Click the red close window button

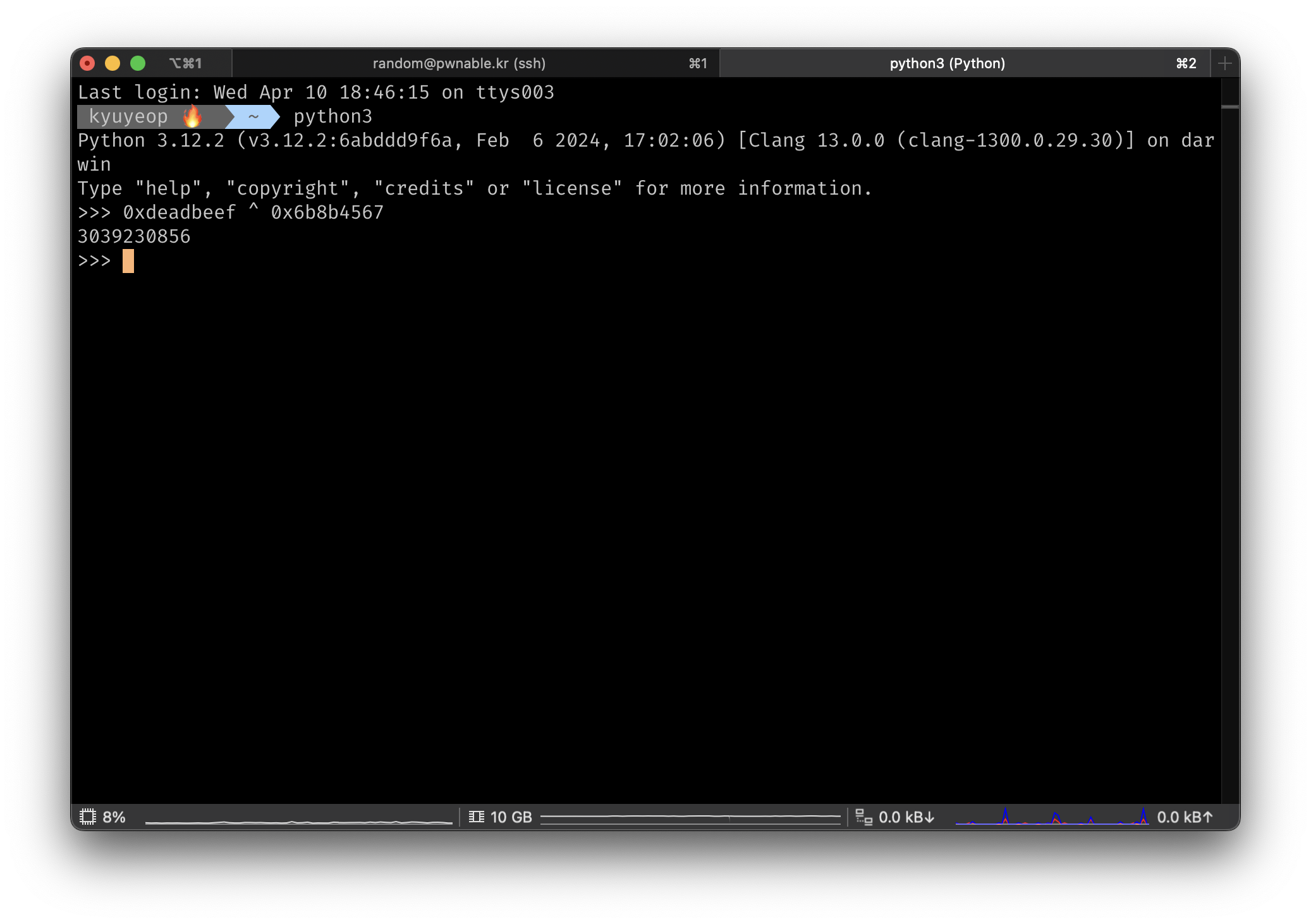(87, 63)
